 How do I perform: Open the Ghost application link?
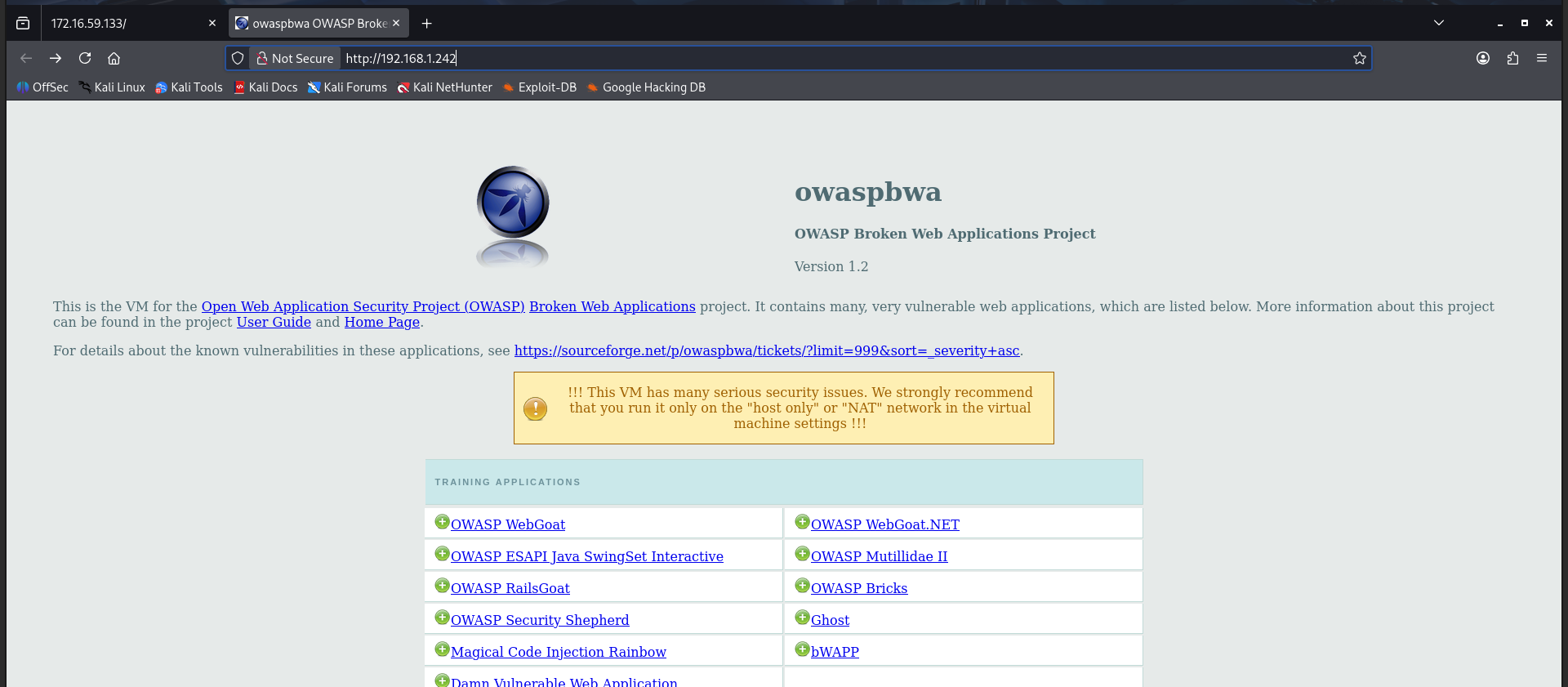(830, 620)
